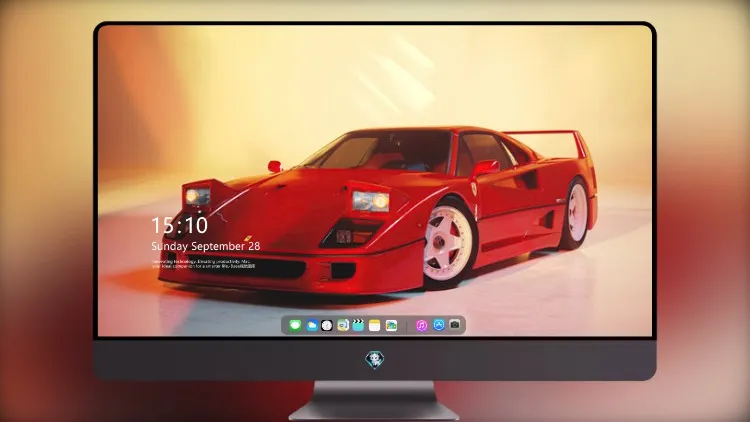
Task: Open the yellow Notes app in dock
Action: 375,325
